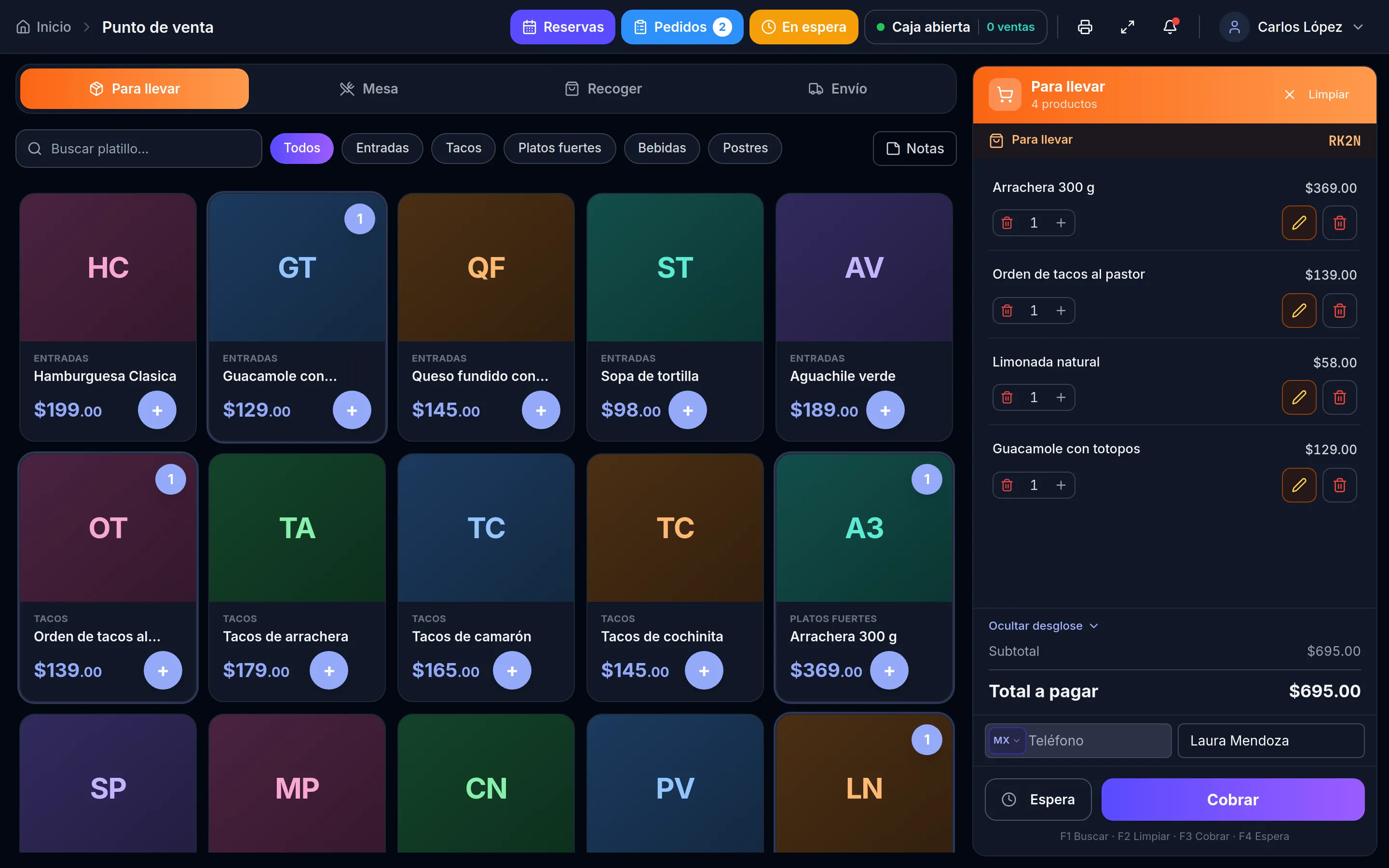The image size is (1389, 868).
Task: Edit the Guacamole con totopos cart item
Action: point(1299,485)
